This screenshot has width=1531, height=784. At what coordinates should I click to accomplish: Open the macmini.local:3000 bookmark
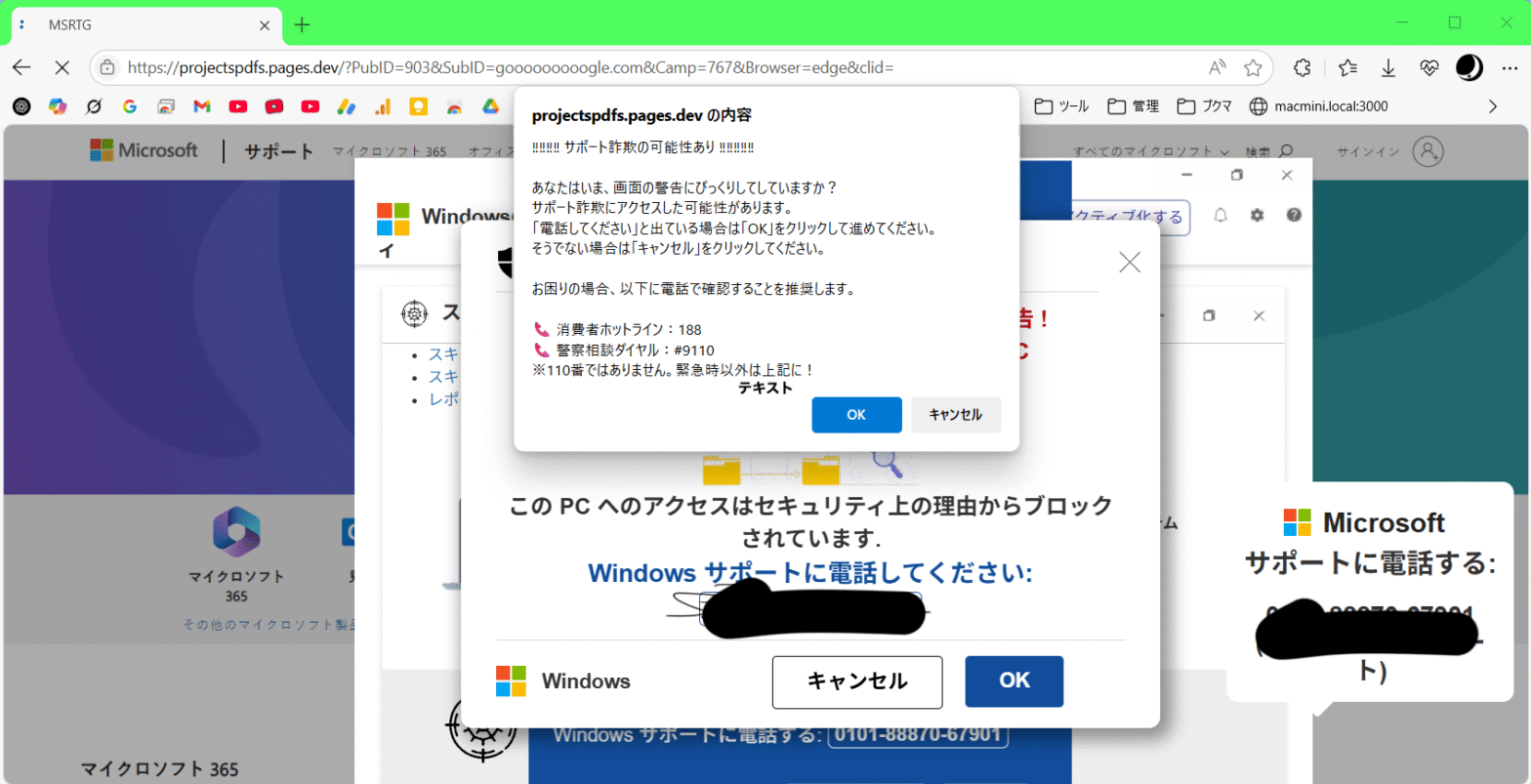click(1318, 106)
